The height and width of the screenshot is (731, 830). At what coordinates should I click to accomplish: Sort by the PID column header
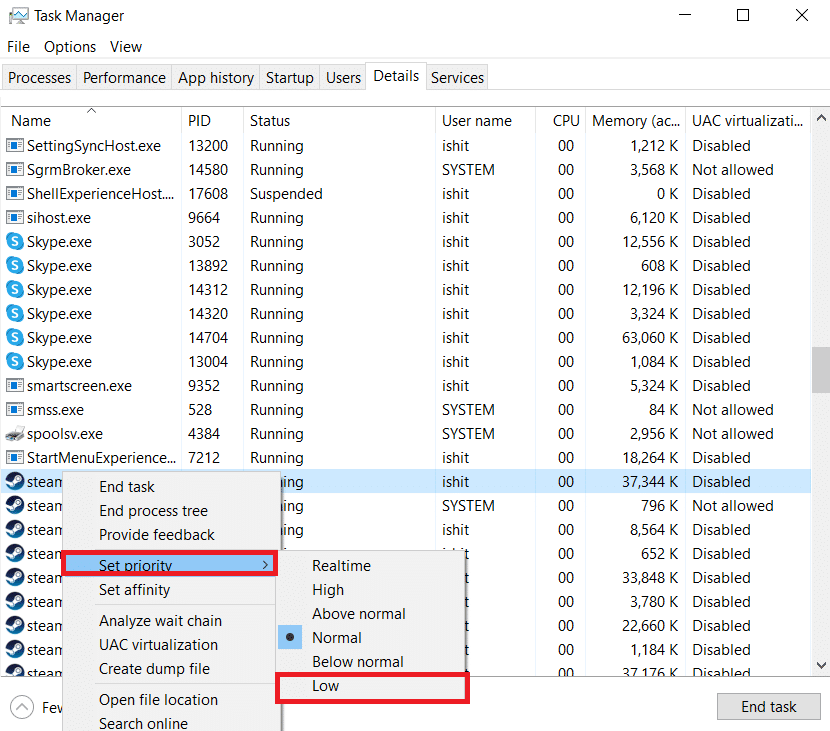click(x=212, y=121)
